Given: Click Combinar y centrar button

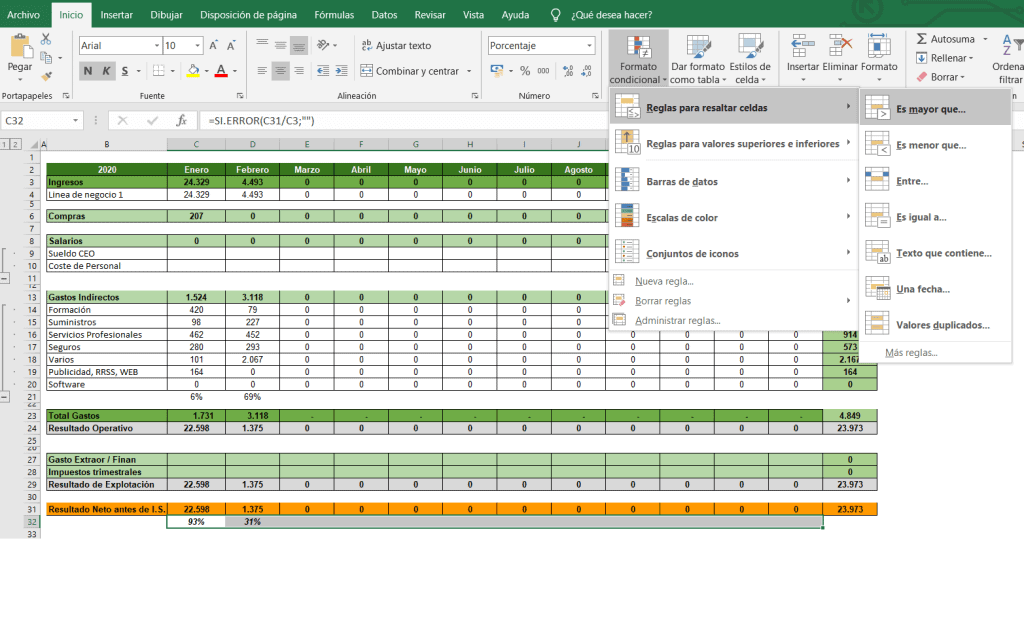Looking at the screenshot, I should tap(409, 71).
